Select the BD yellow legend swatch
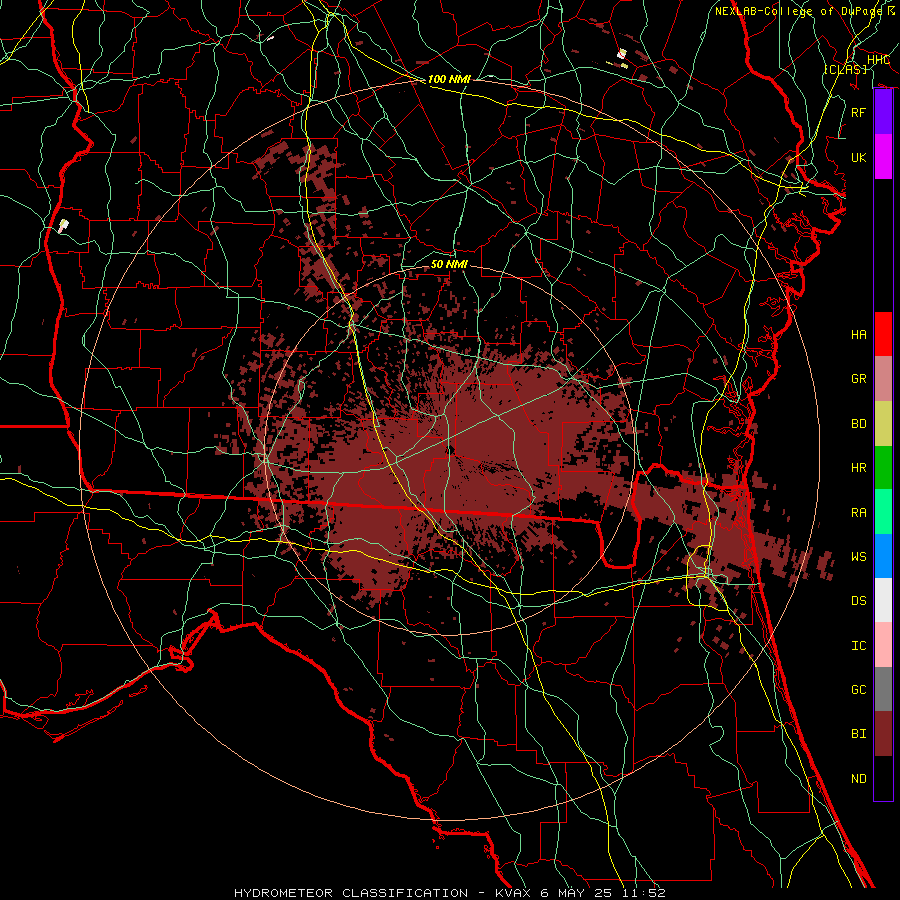Viewport: 900px width, 900px height. click(883, 423)
